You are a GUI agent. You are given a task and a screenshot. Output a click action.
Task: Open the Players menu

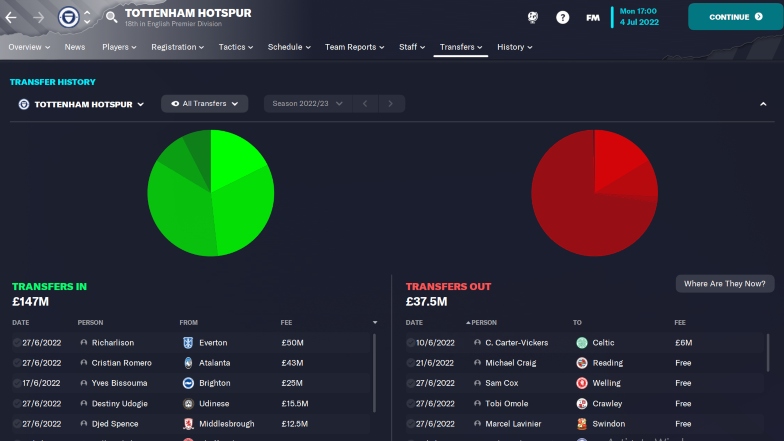click(x=119, y=47)
